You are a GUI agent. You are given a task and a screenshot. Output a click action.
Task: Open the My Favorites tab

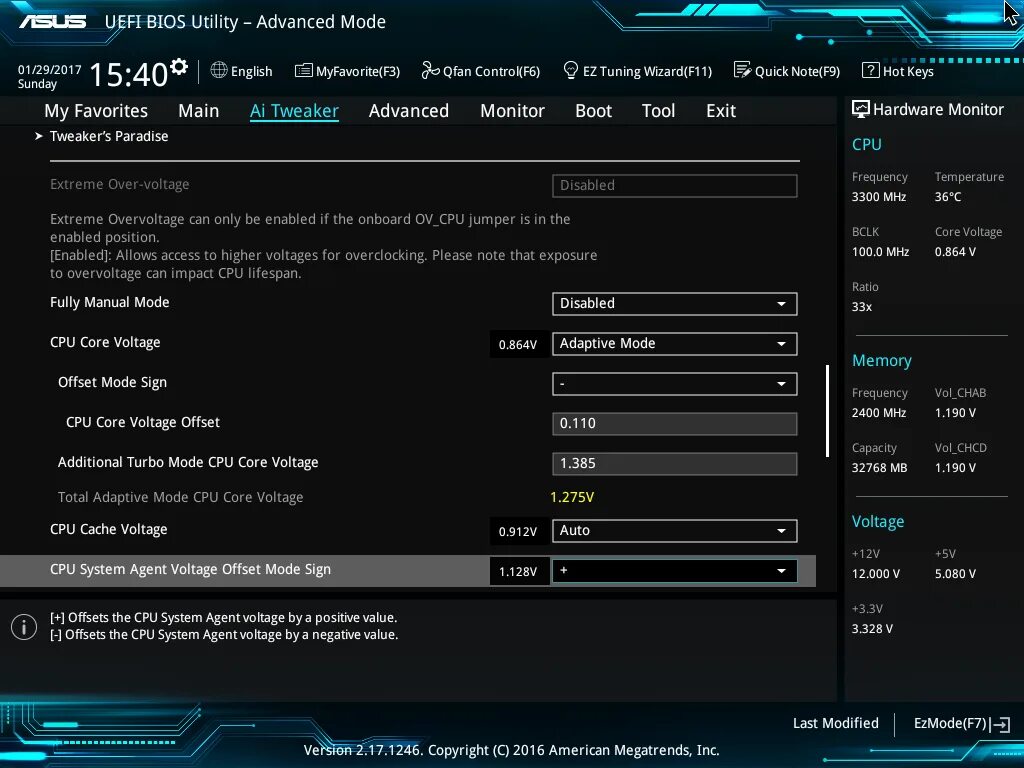click(96, 111)
